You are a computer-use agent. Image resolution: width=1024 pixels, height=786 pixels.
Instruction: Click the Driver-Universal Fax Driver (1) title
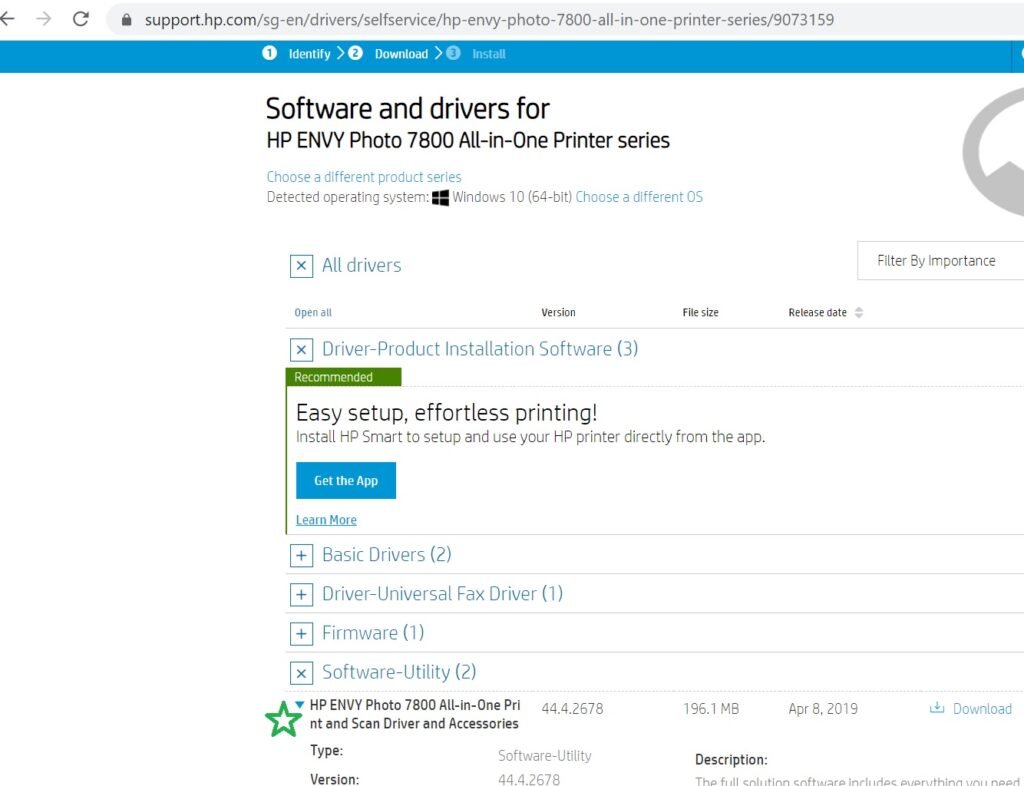(442, 594)
